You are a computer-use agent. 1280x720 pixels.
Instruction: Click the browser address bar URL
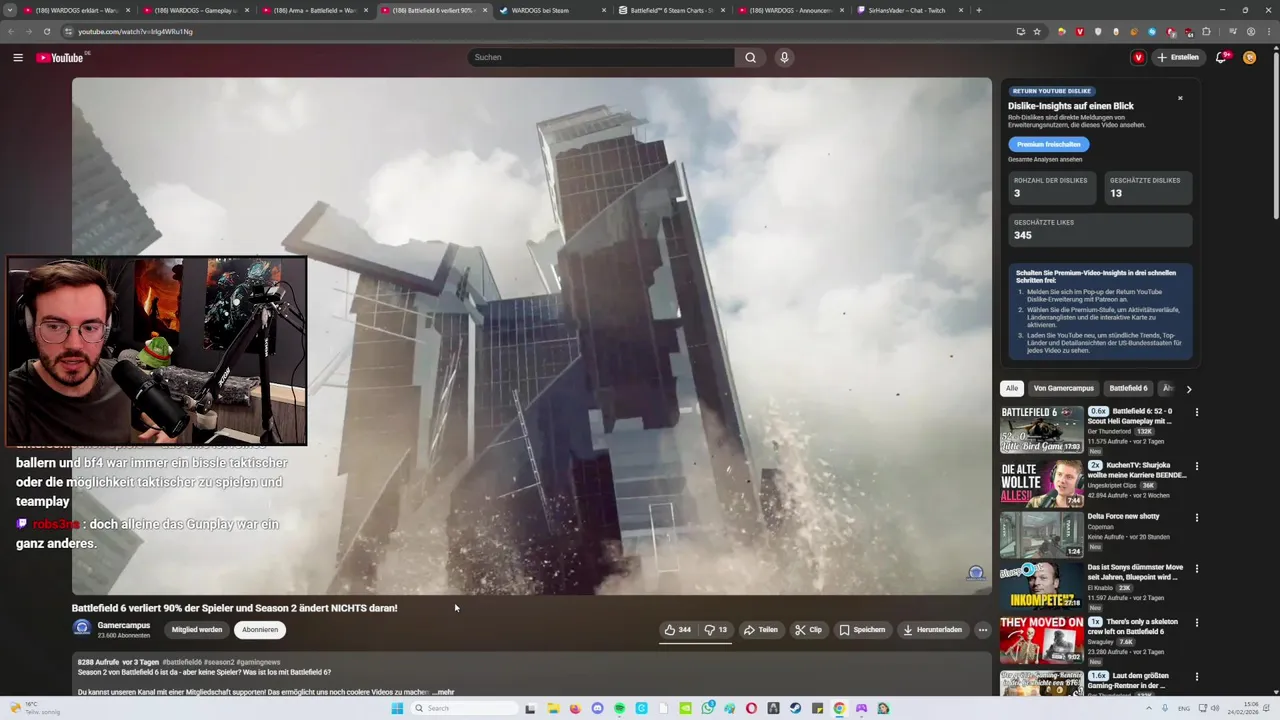tap(135, 31)
